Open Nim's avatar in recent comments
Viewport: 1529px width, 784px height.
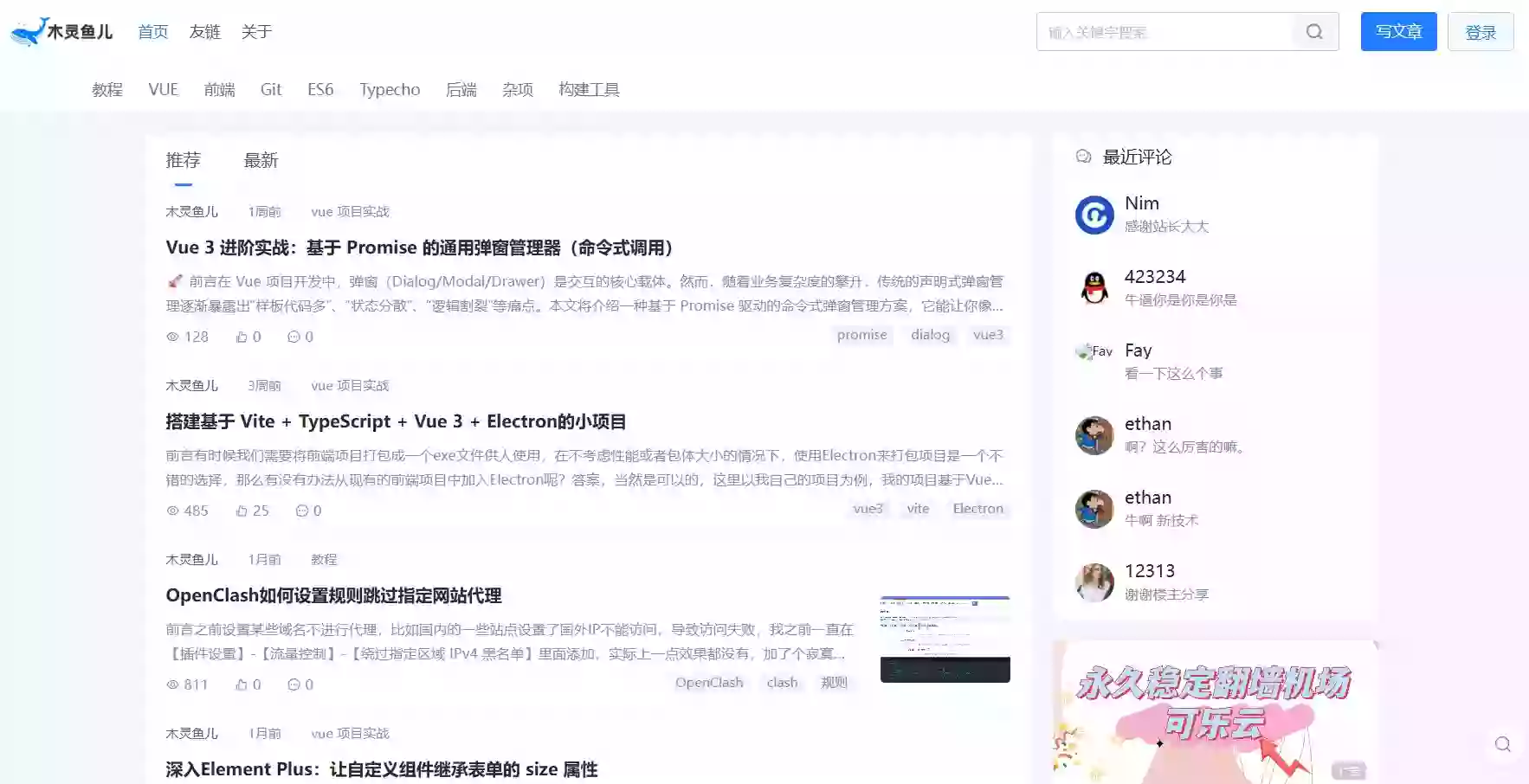click(x=1094, y=215)
